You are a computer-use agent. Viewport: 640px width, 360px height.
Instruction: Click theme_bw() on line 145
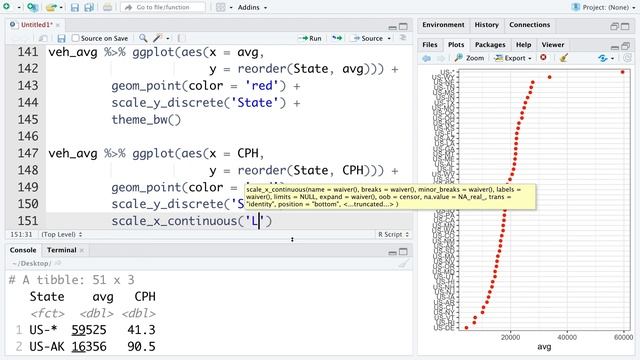pyautogui.click(x=146, y=120)
